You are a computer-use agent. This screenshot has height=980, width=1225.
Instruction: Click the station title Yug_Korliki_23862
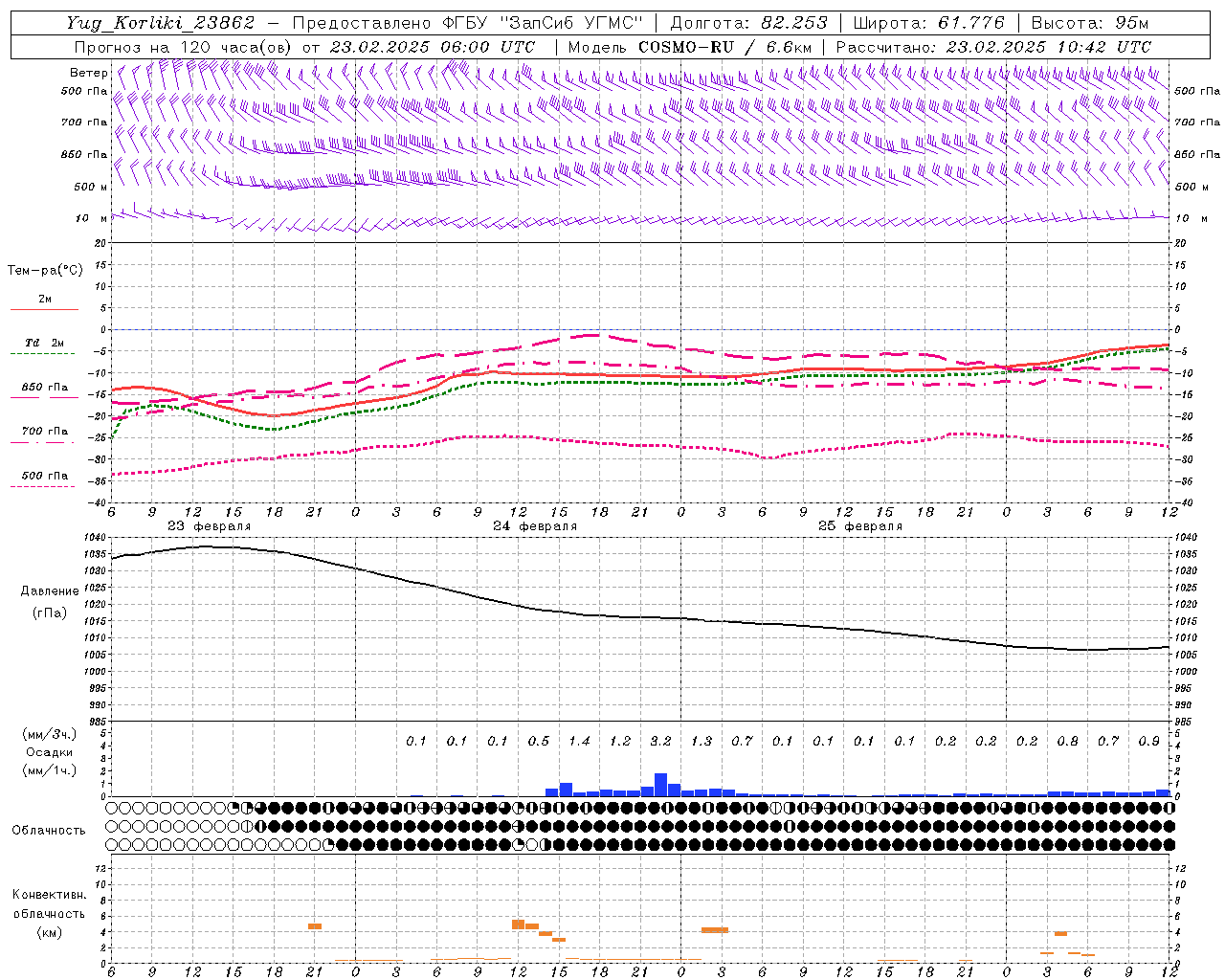point(161,23)
